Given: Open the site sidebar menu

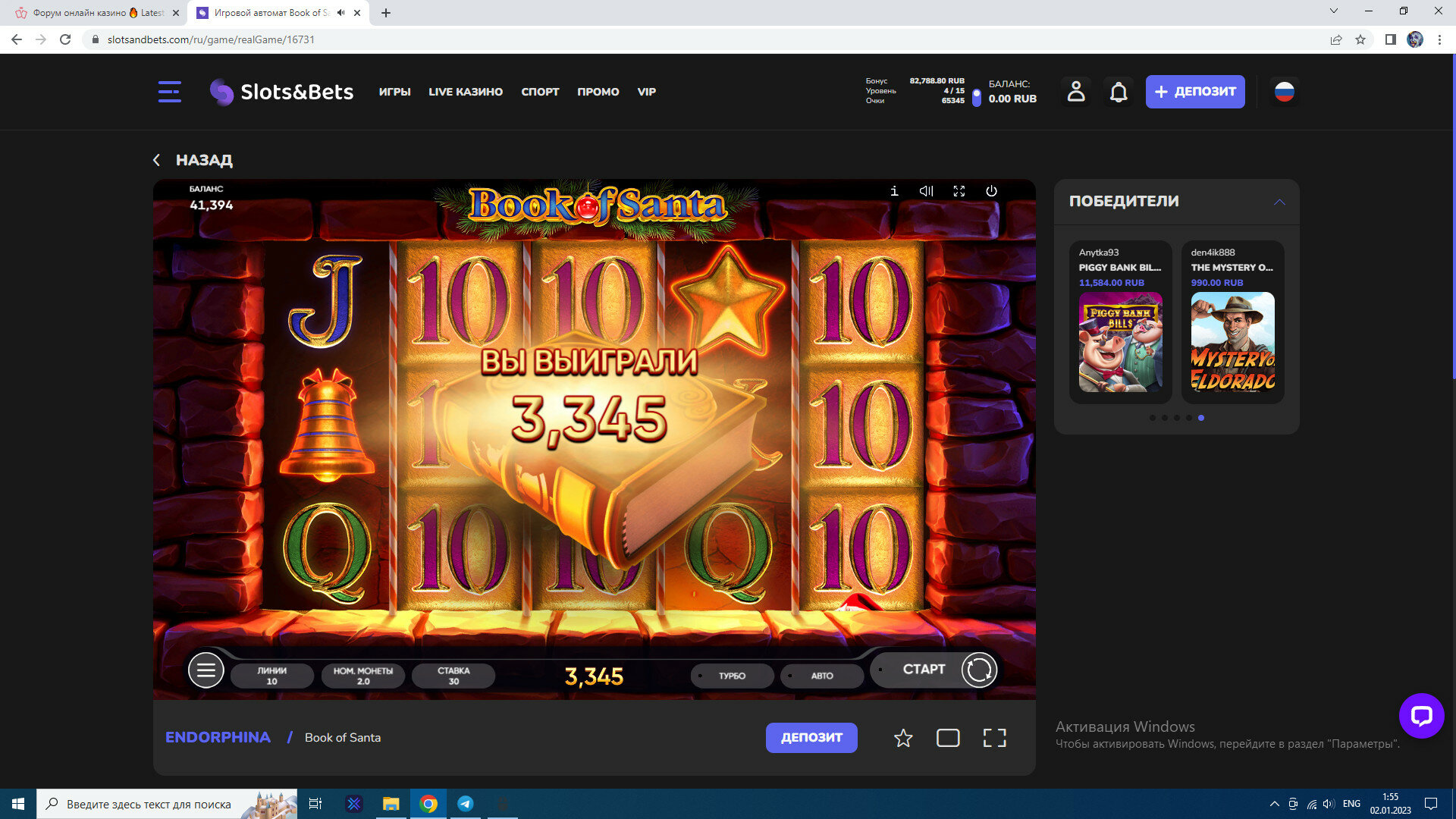Looking at the screenshot, I should 169,92.
